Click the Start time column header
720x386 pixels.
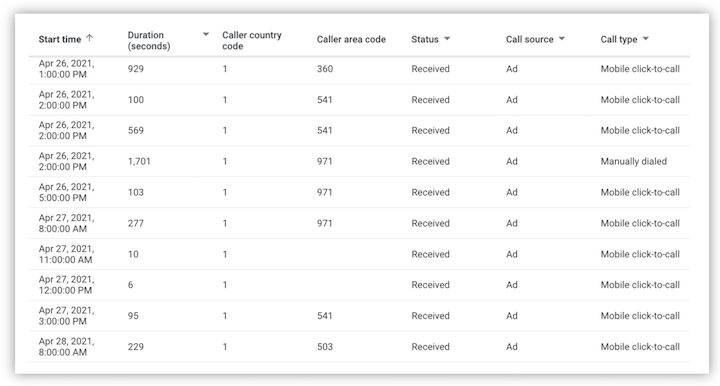coord(60,39)
